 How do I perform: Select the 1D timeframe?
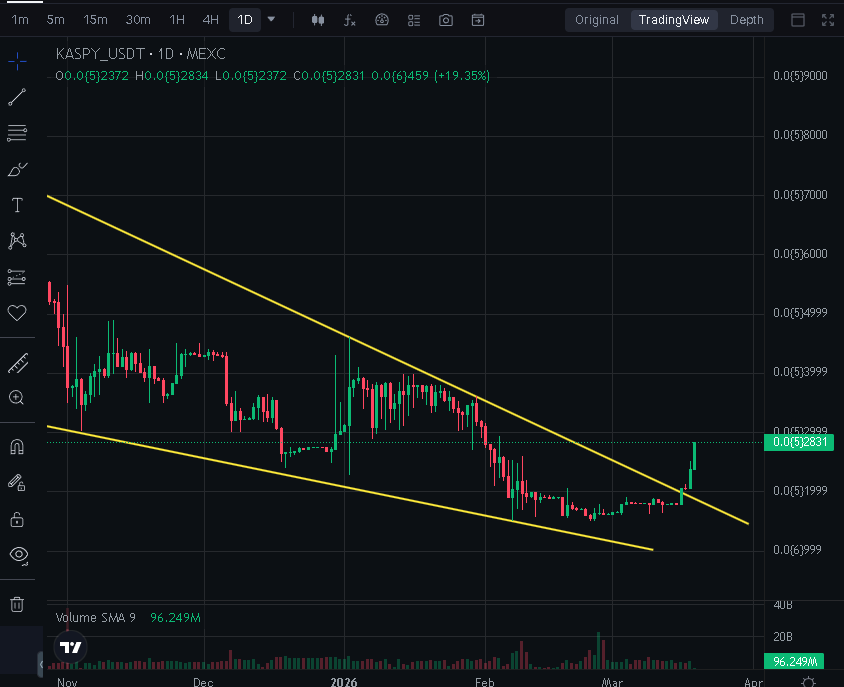coord(245,20)
